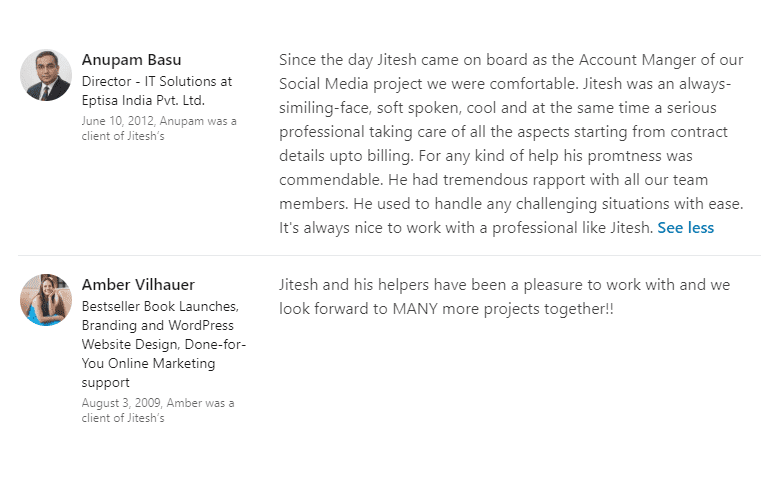Click the August 3, 2009 relationship date

(121, 403)
